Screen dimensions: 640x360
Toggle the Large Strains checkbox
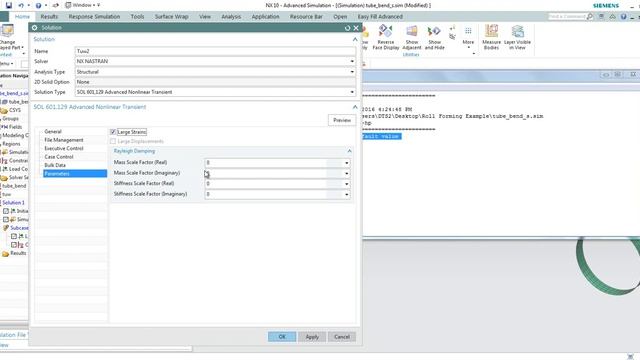113,132
